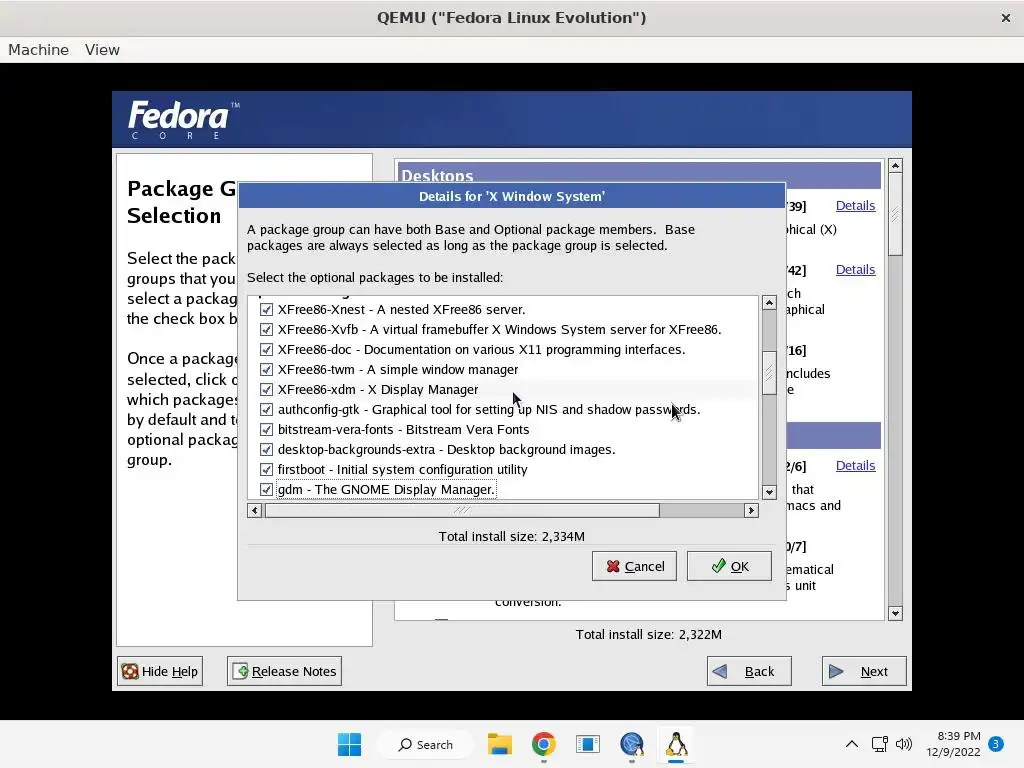Click the horizontal scrollbar left arrow
Image resolution: width=1024 pixels, height=768 pixels.
tap(255, 511)
